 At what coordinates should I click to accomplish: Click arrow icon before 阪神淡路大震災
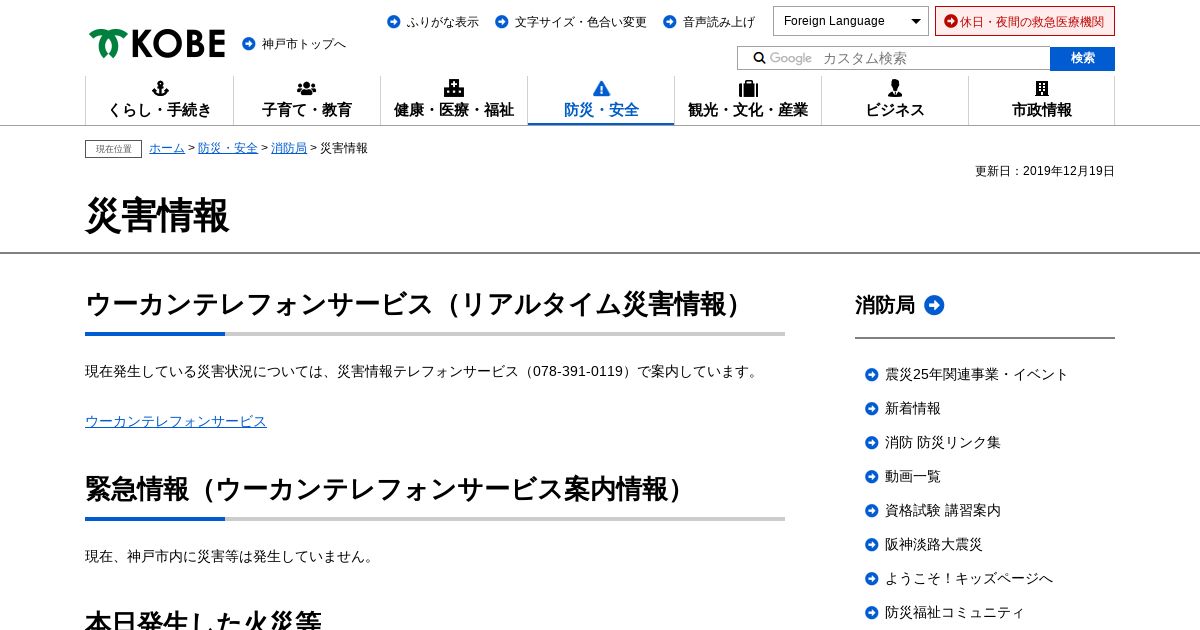click(872, 545)
